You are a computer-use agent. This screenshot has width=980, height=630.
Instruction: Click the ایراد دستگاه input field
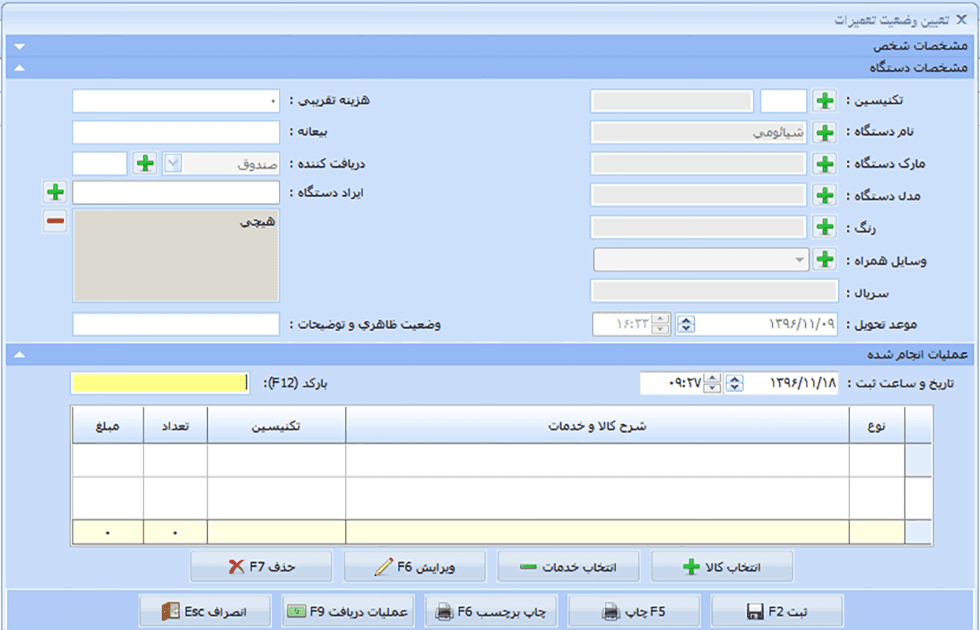(176, 192)
